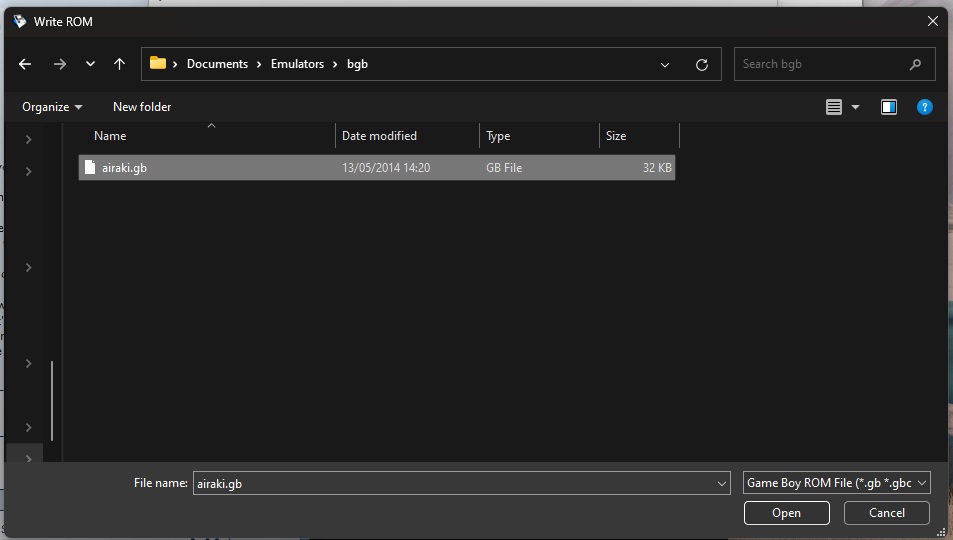This screenshot has height=540, width=953.
Task: Click the GB File type cell
Action: pos(504,168)
